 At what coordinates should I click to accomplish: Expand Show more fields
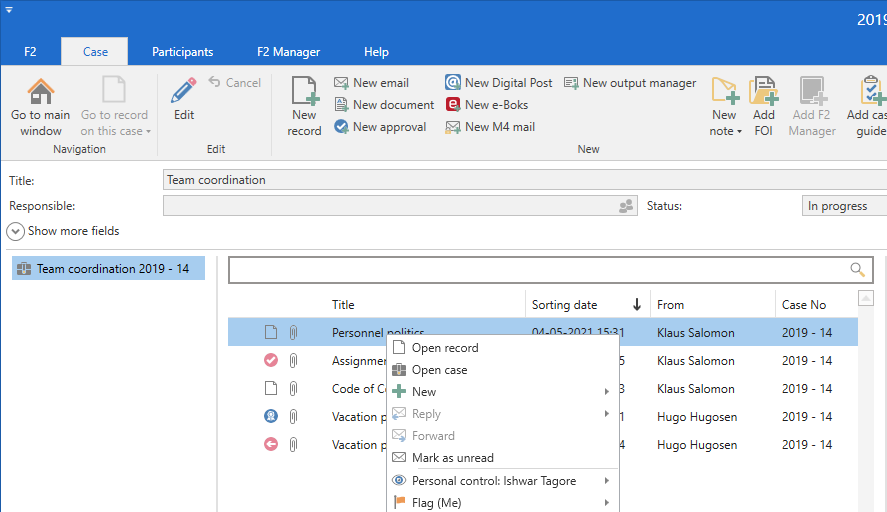(x=16, y=231)
